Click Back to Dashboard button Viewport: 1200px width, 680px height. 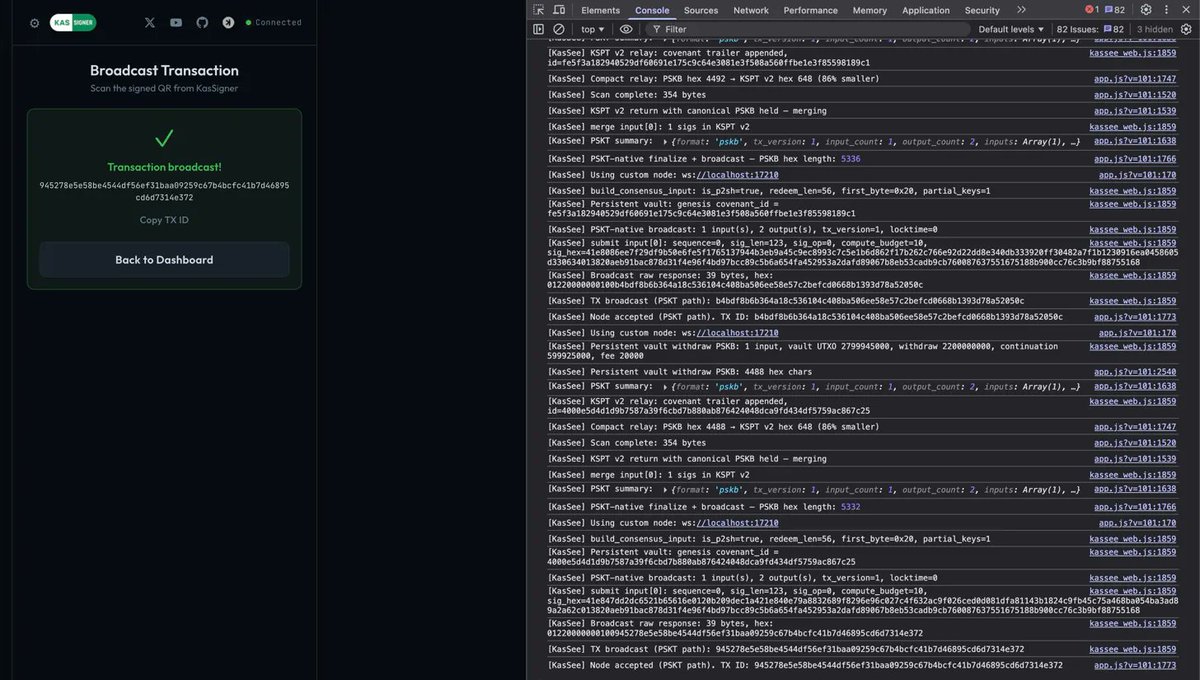[164, 259]
